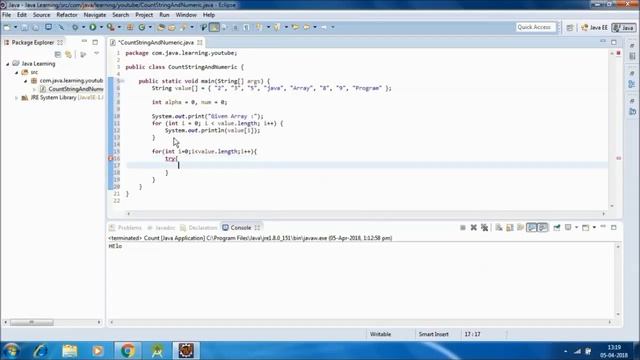Viewport: 640px width, 360px height.
Task: Open Windows Explorer folder taskbar icon
Action: [69, 351]
